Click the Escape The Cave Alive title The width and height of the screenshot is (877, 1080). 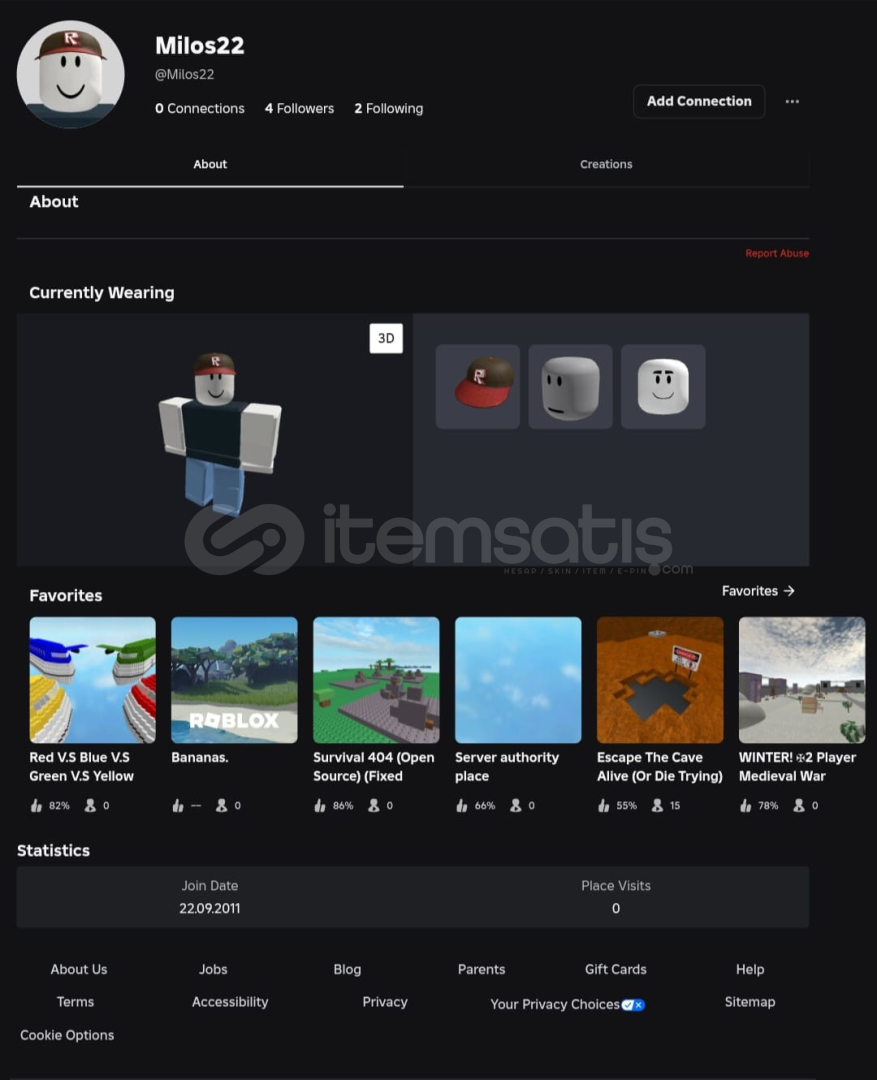tap(659, 767)
